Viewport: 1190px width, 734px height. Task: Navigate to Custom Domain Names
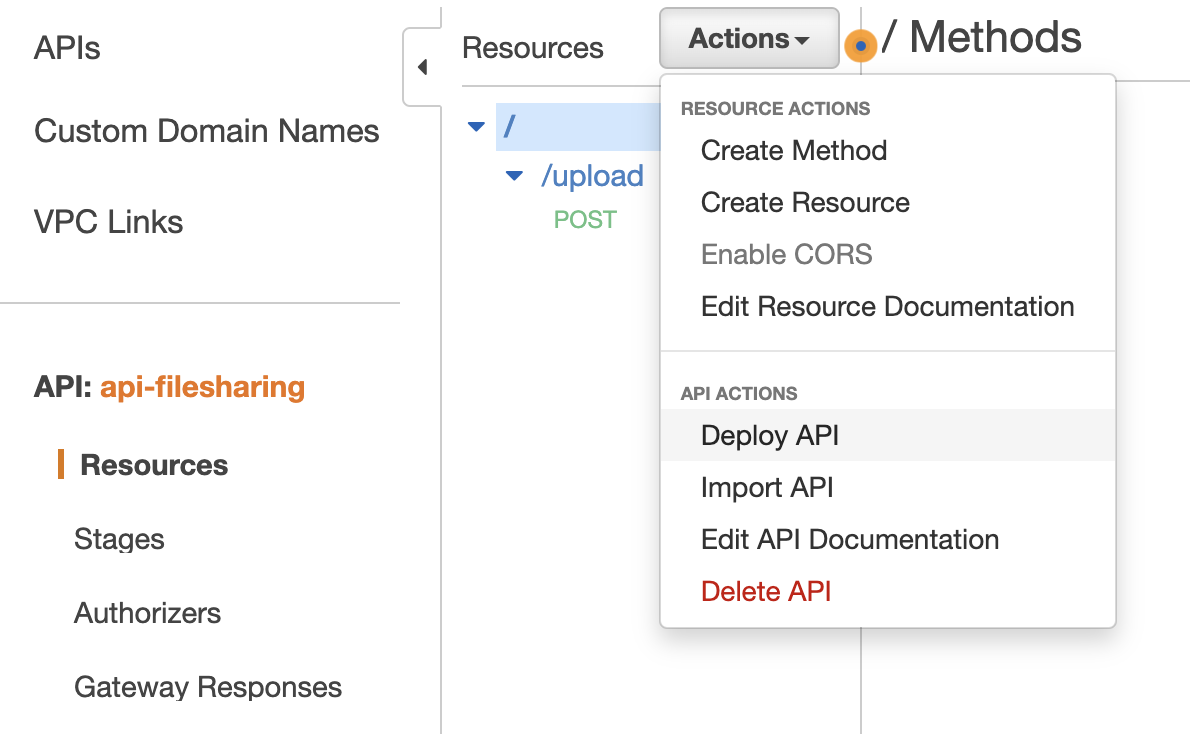point(206,130)
